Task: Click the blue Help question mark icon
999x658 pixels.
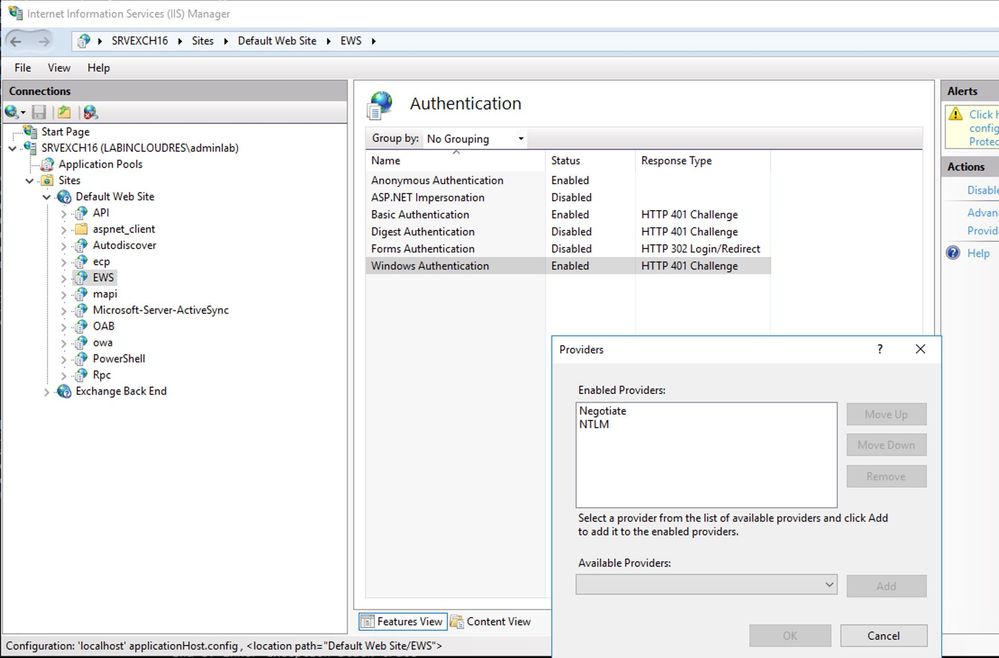Action: click(953, 253)
